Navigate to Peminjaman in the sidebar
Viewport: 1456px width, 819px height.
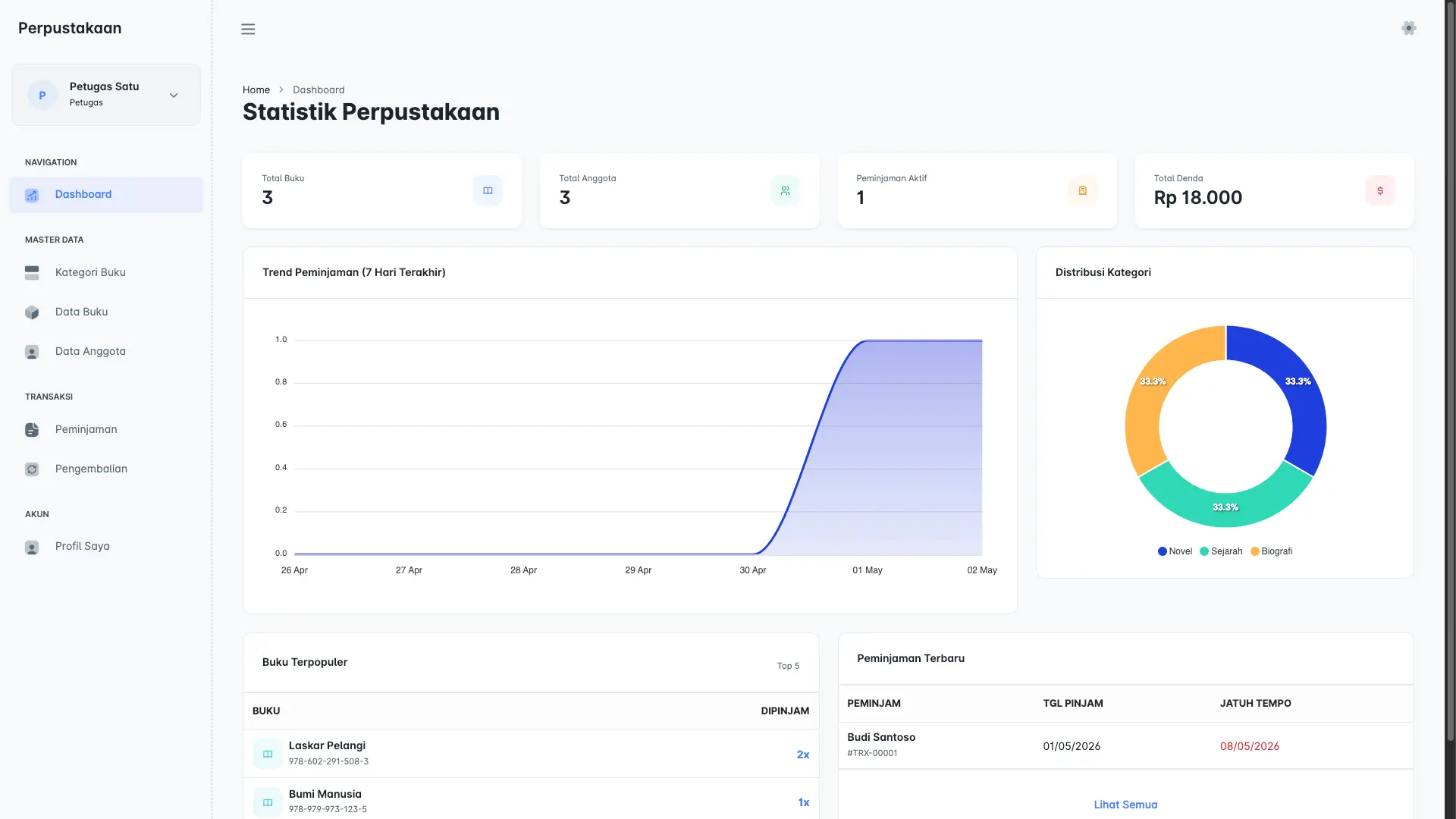[106, 429]
